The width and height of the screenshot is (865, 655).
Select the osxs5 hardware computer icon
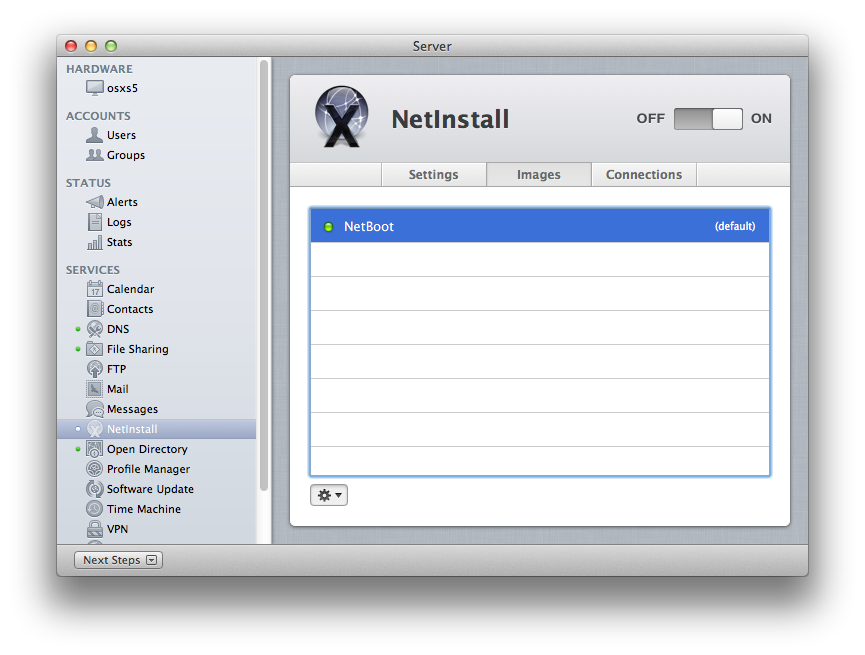coord(94,88)
